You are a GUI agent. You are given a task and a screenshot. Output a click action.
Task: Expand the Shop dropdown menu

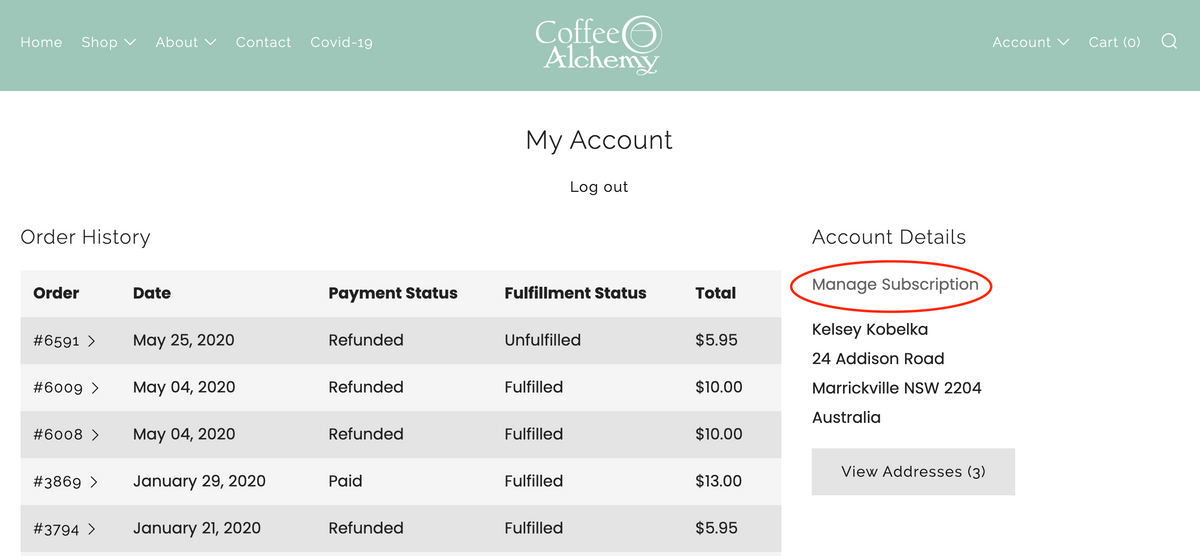point(108,42)
